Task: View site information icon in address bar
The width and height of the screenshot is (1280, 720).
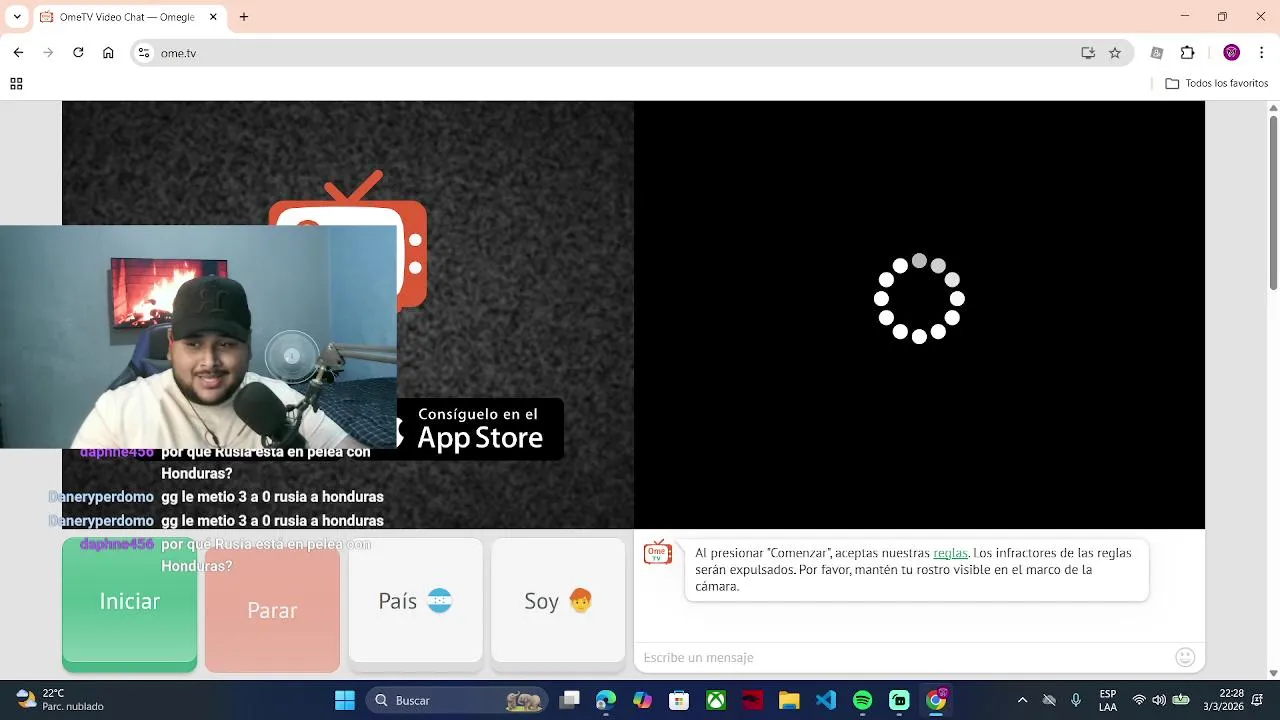Action: click(144, 53)
